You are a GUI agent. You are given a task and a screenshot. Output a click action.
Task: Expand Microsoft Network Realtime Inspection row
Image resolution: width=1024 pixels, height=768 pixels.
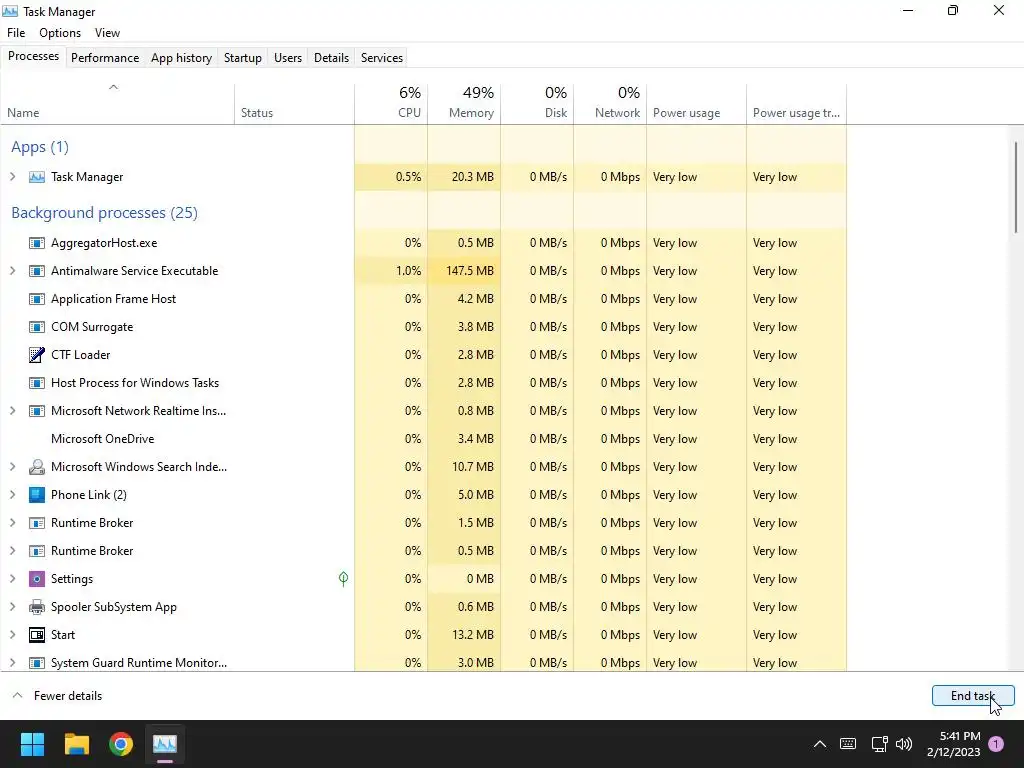tap(12, 411)
